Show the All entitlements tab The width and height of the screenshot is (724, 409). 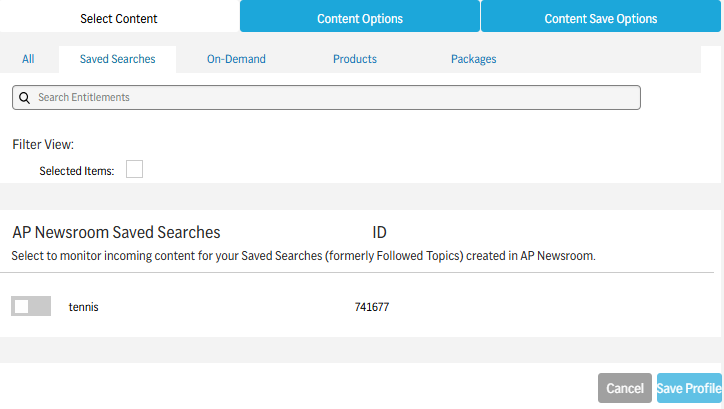coord(28,59)
